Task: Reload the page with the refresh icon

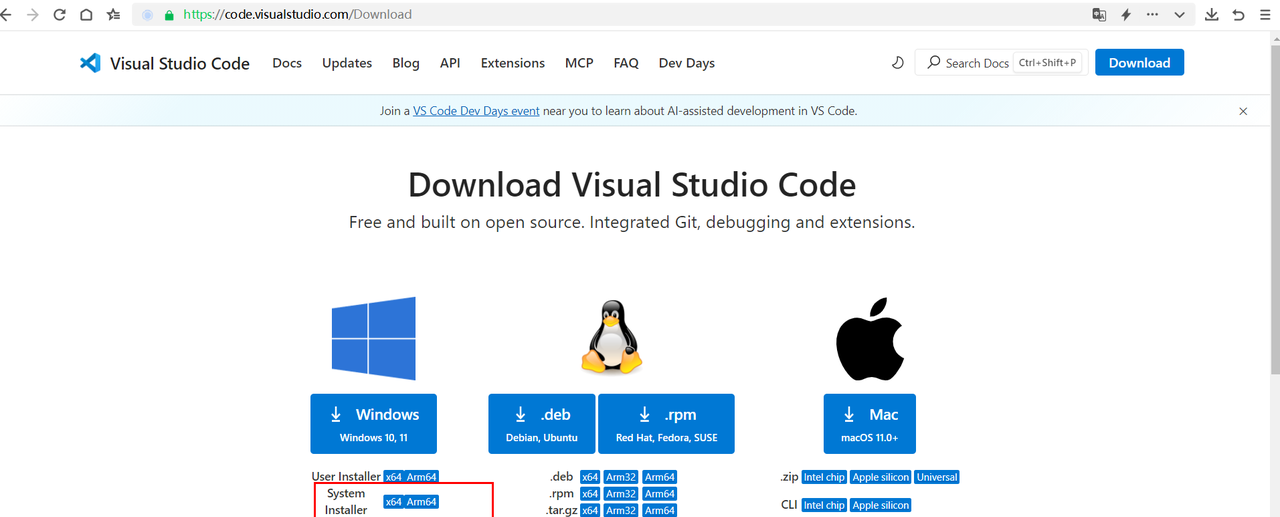Action: [x=60, y=15]
